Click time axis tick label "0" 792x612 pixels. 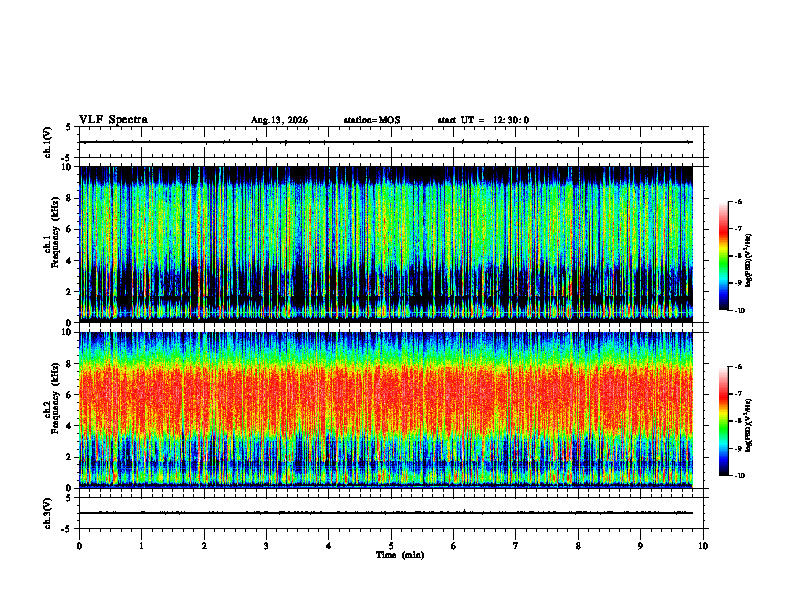click(79, 545)
